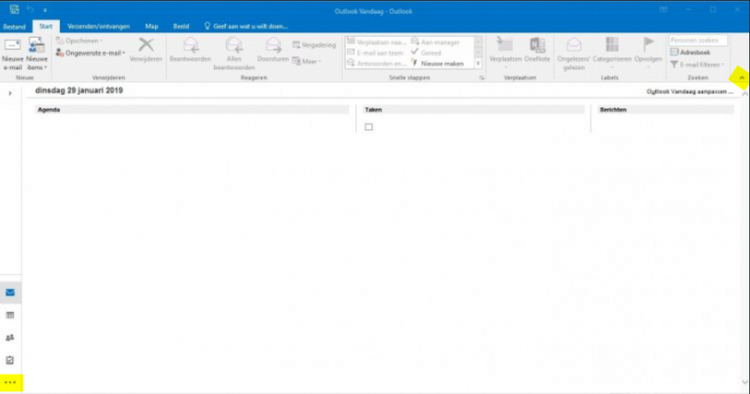Open the People contacts icon
The height and width of the screenshot is (394, 750).
(x=10, y=338)
